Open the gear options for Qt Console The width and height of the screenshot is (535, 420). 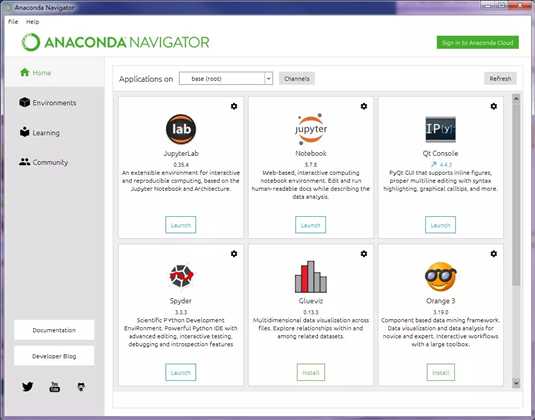pyautogui.click(x=494, y=106)
